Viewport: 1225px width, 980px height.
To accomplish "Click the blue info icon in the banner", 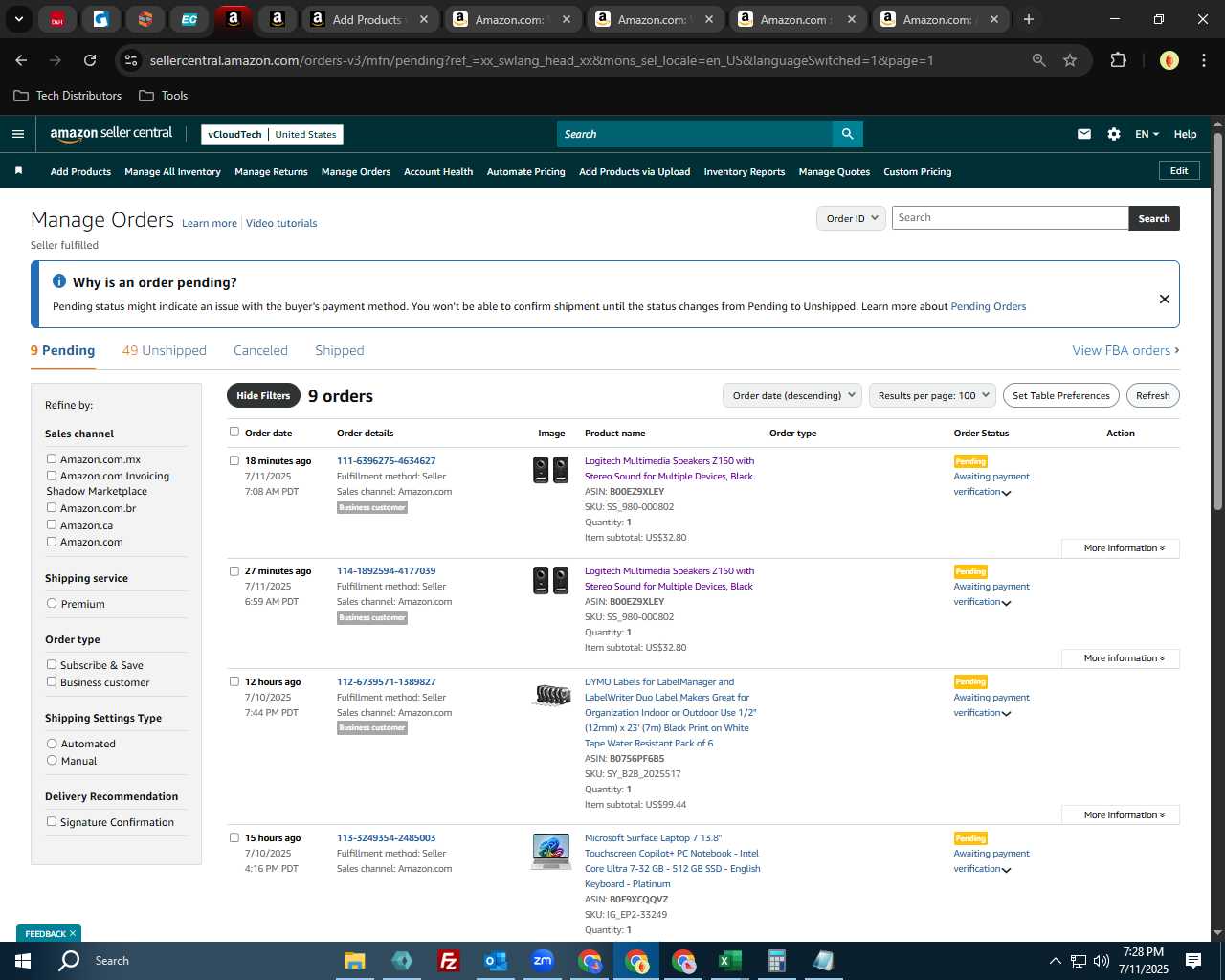I will 59,281.
